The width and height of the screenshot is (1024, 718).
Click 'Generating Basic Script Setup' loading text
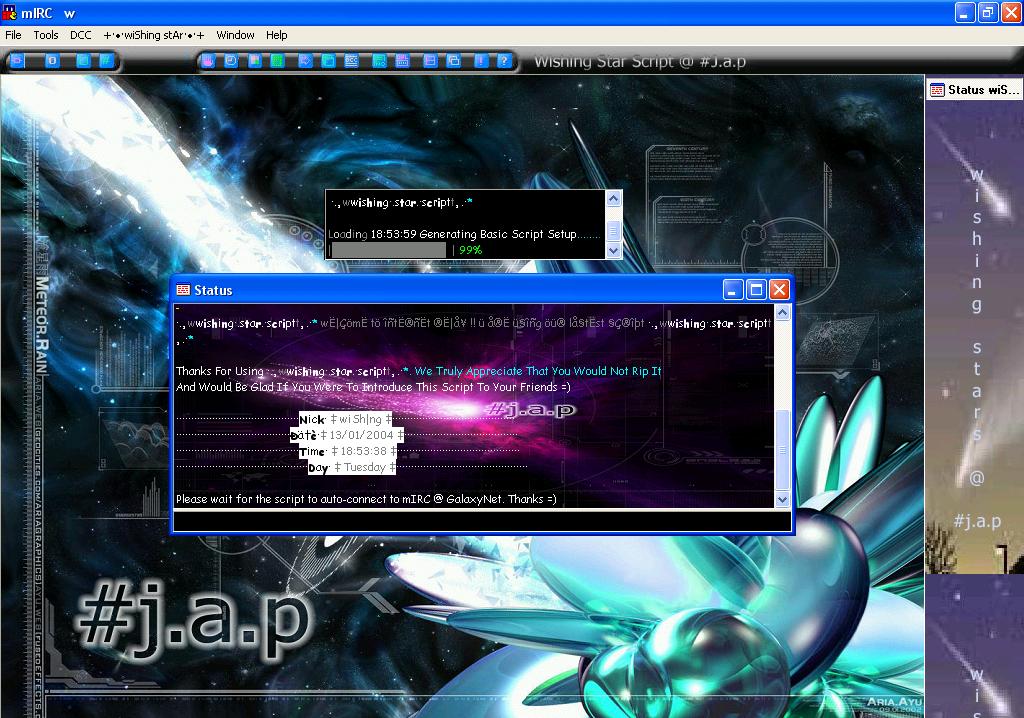[498, 234]
